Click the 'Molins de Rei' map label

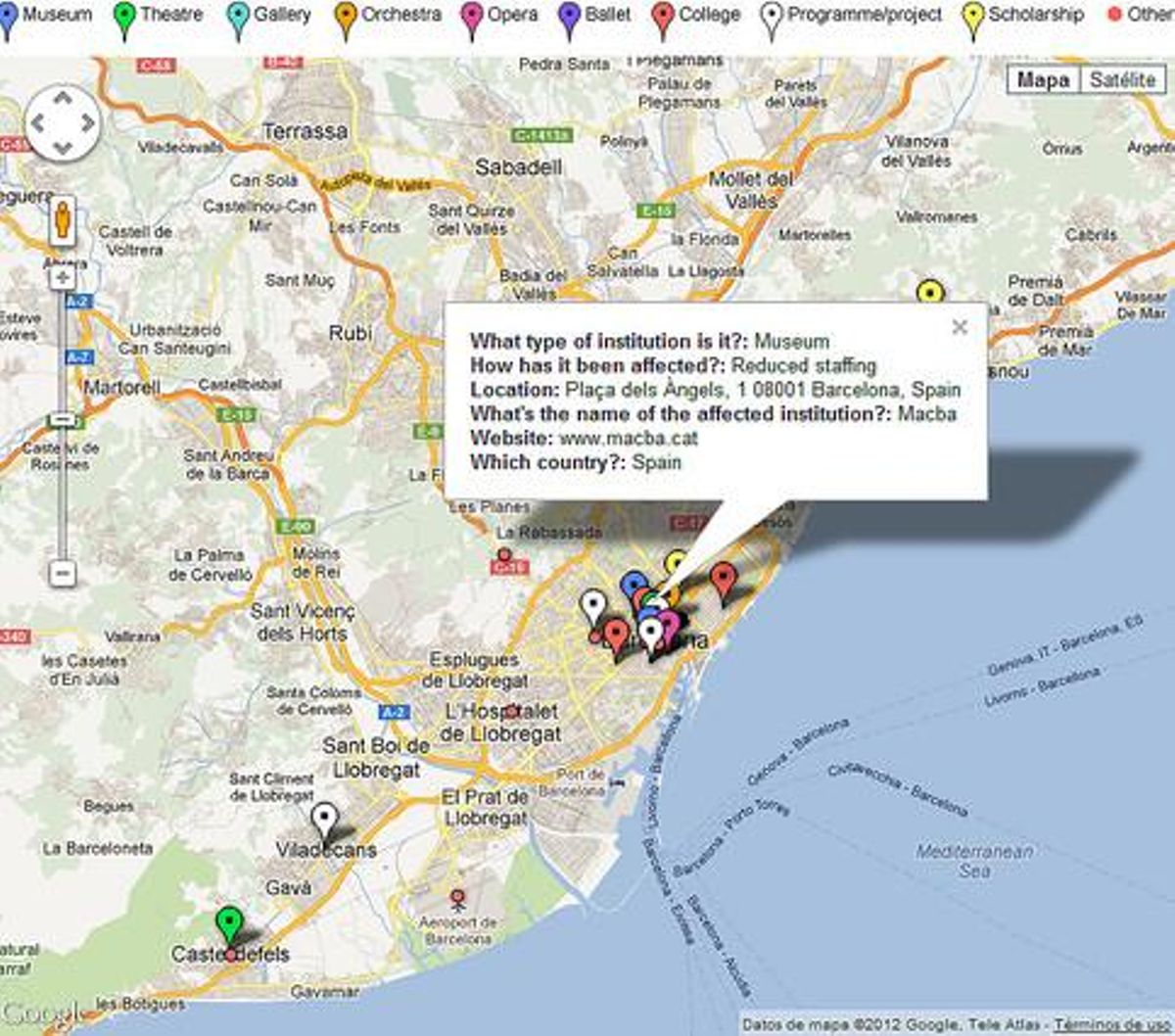[x=315, y=562]
